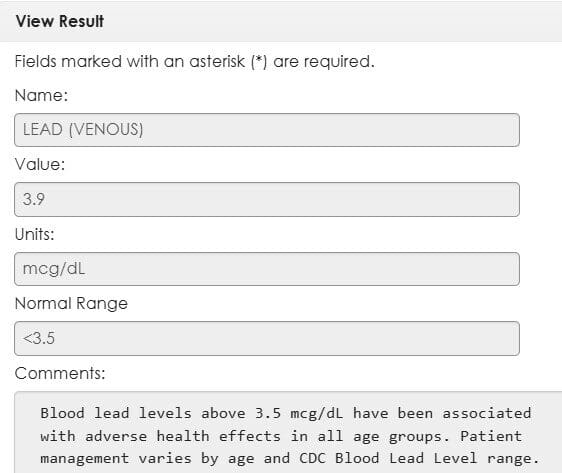This screenshot has width=562, height=473.
Task: Click the Name field showing LEAD (VENOUS)
Action: 267,130
